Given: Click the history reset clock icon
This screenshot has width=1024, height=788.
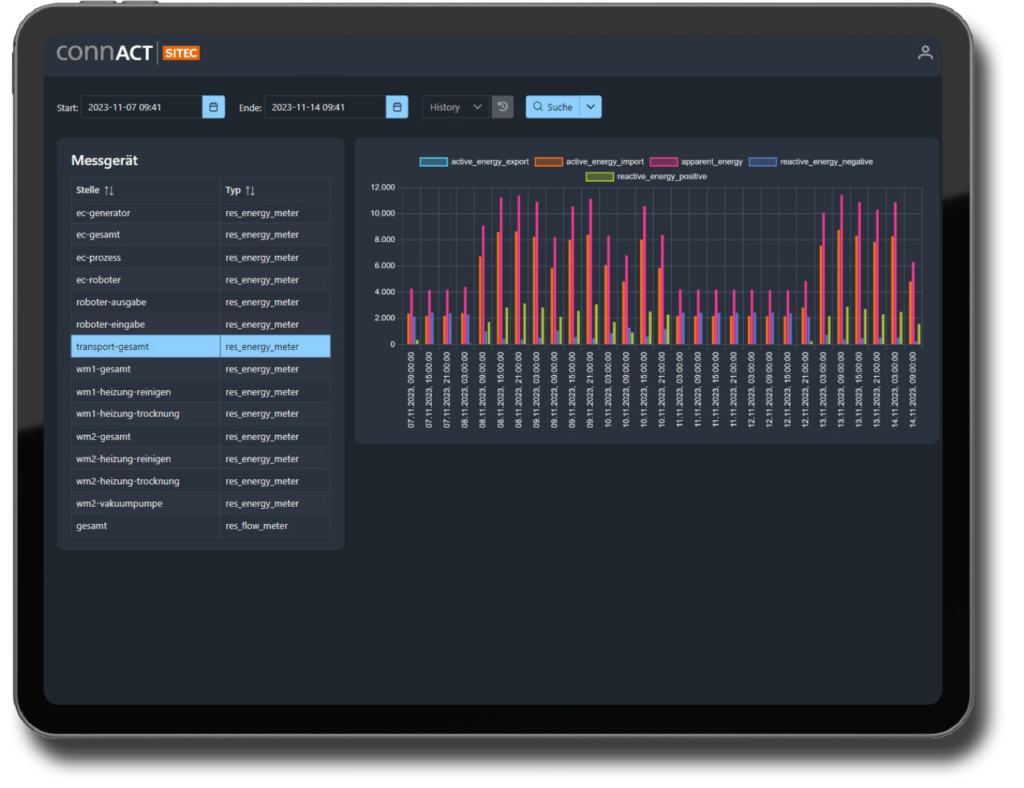Looking at the screenshot, I should (502, 107).
